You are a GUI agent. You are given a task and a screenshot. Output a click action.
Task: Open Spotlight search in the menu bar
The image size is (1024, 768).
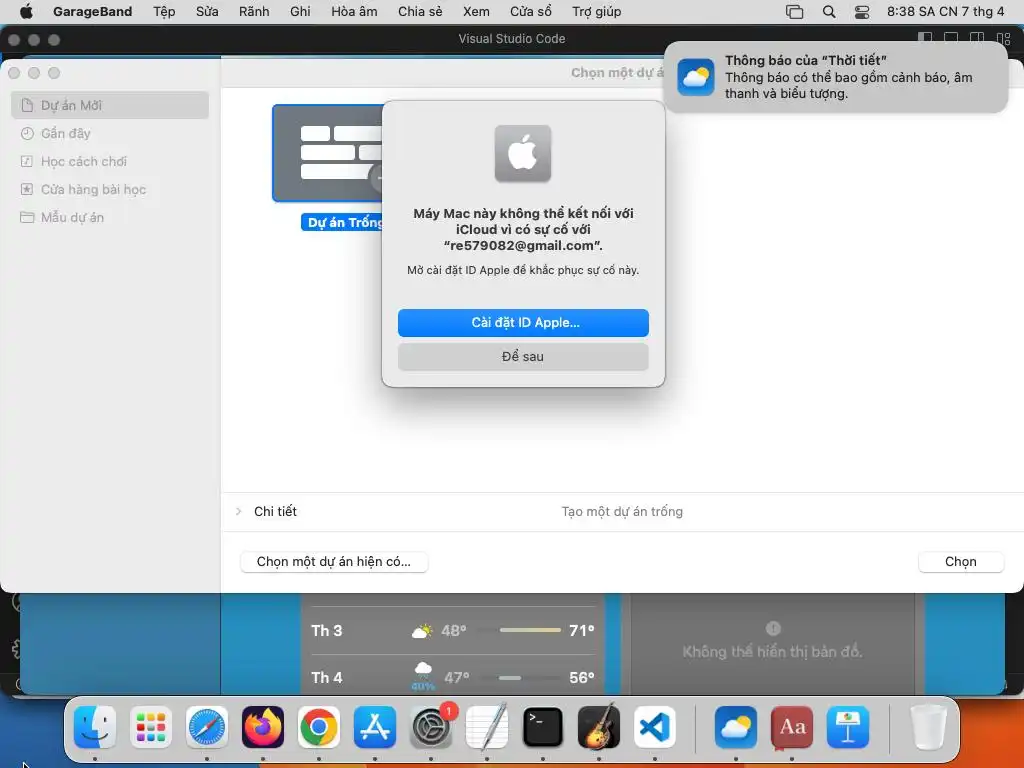(829, 11)
